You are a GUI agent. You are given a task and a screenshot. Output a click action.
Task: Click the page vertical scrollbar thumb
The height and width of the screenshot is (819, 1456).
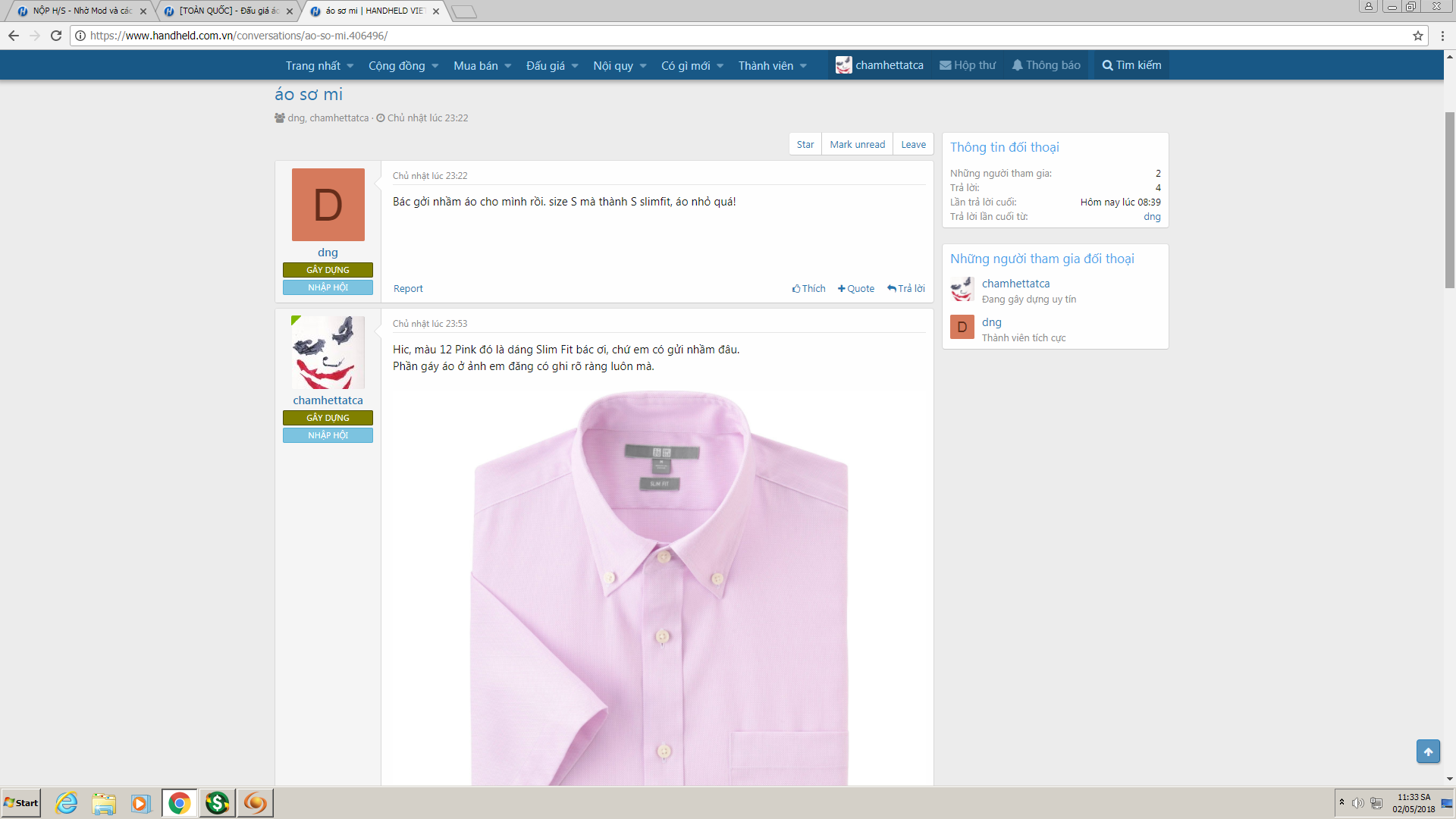tap(1449, 199)
